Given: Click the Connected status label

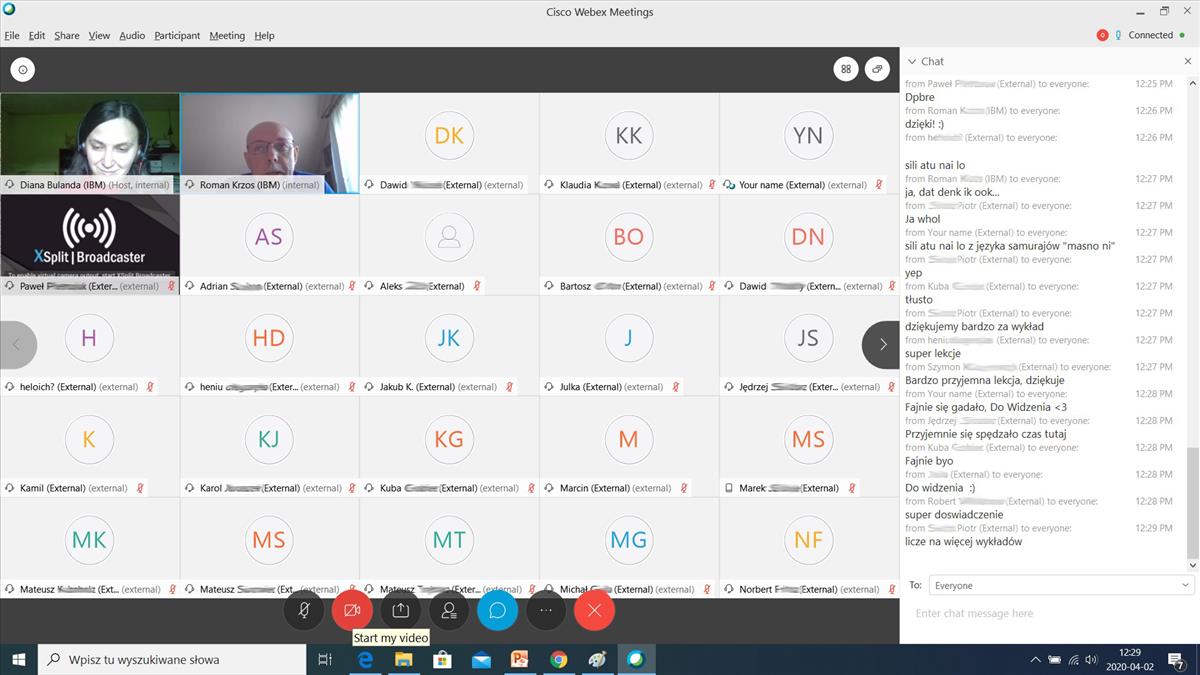Looking at the screenshot, I should pyautogui.click(x=1150, y=35).
